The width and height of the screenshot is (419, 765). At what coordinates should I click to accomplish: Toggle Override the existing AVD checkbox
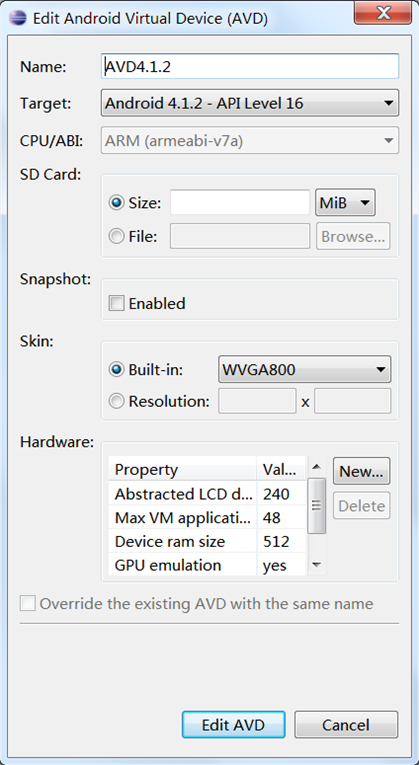[x=27, y=604]
